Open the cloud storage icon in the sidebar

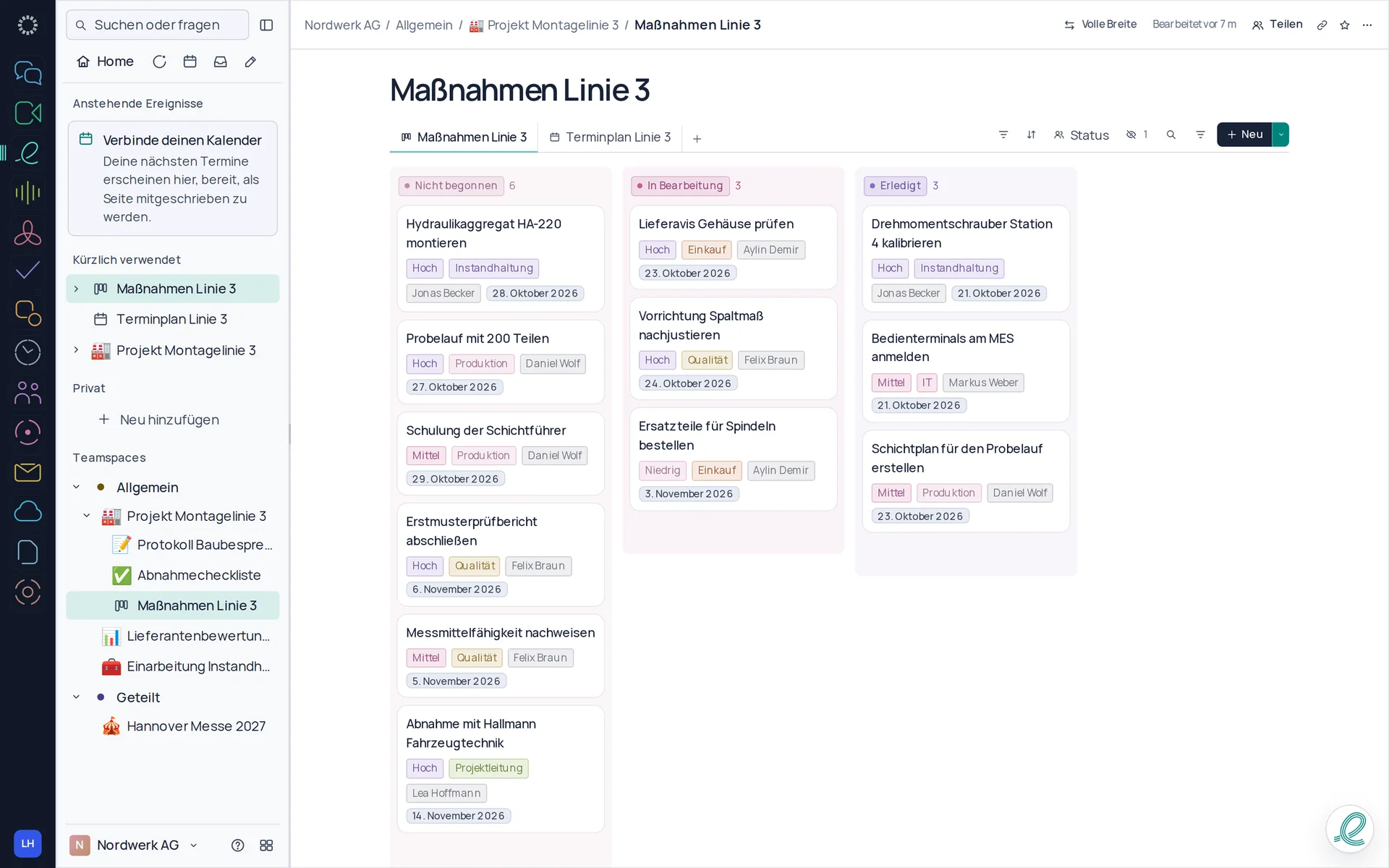(x=27, y=511)
